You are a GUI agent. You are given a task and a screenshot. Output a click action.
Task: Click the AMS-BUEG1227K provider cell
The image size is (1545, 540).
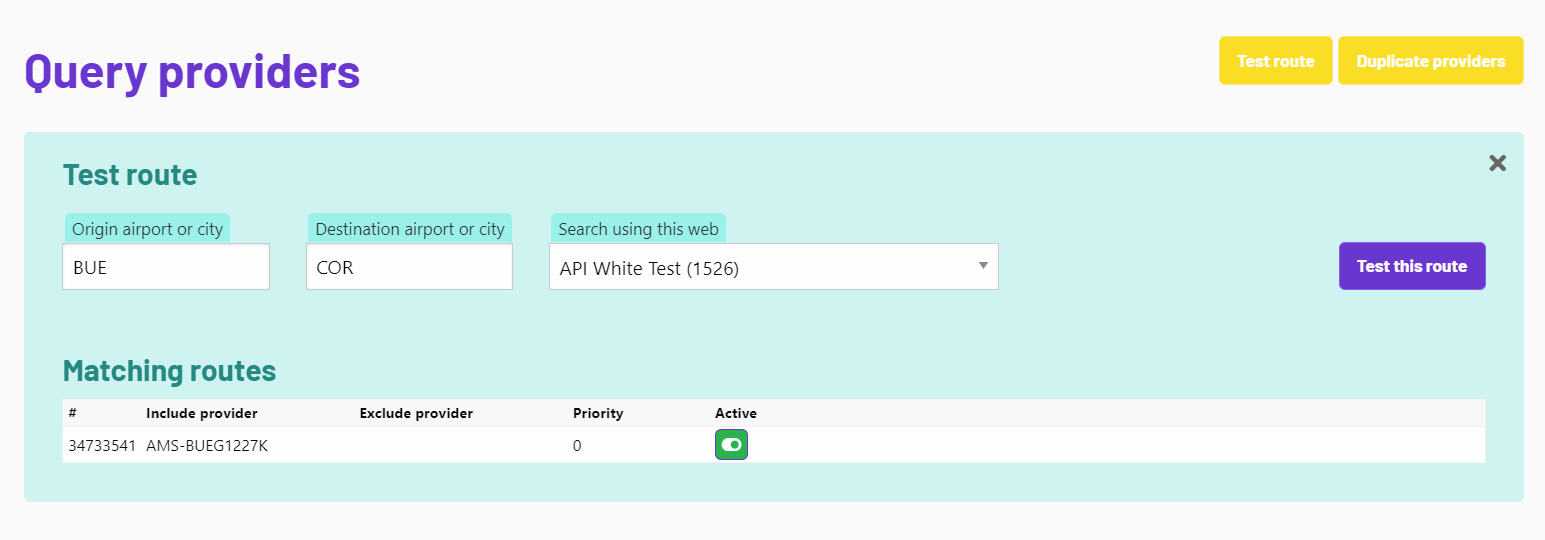pos(207,446)
